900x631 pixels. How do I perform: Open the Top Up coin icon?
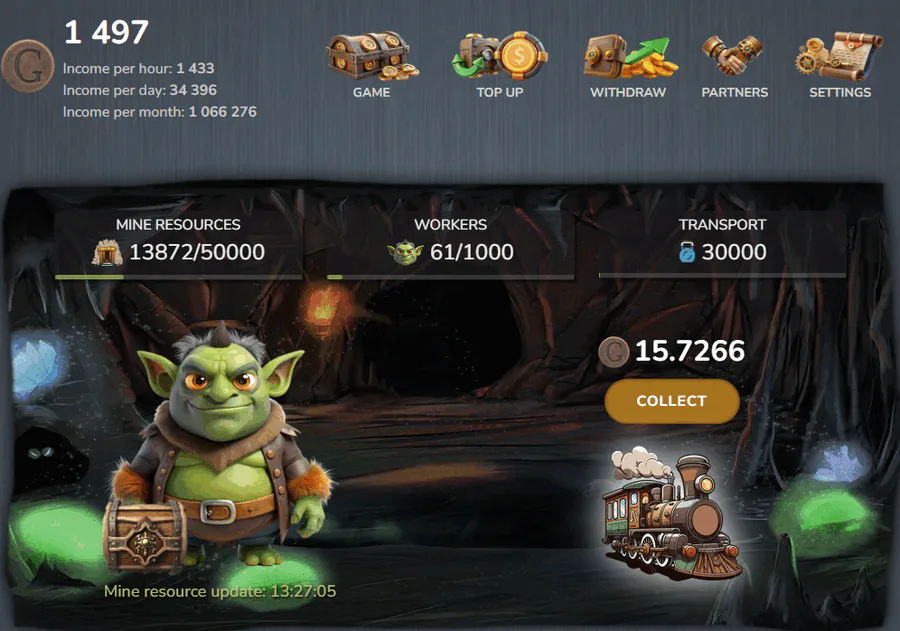pyautogui.click(x=499, y=55)
